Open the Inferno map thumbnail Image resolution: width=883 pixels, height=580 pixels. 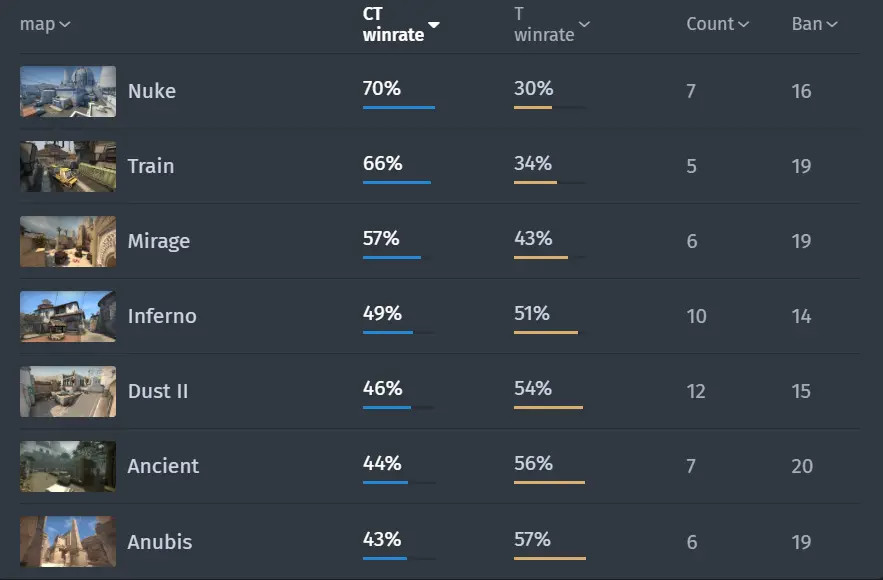pos(68,316)
